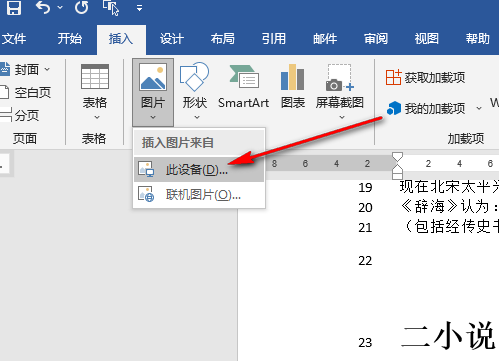Switch to the 审阅 tab
Viewport: 499px width, 361px height.
coord(376,39)
